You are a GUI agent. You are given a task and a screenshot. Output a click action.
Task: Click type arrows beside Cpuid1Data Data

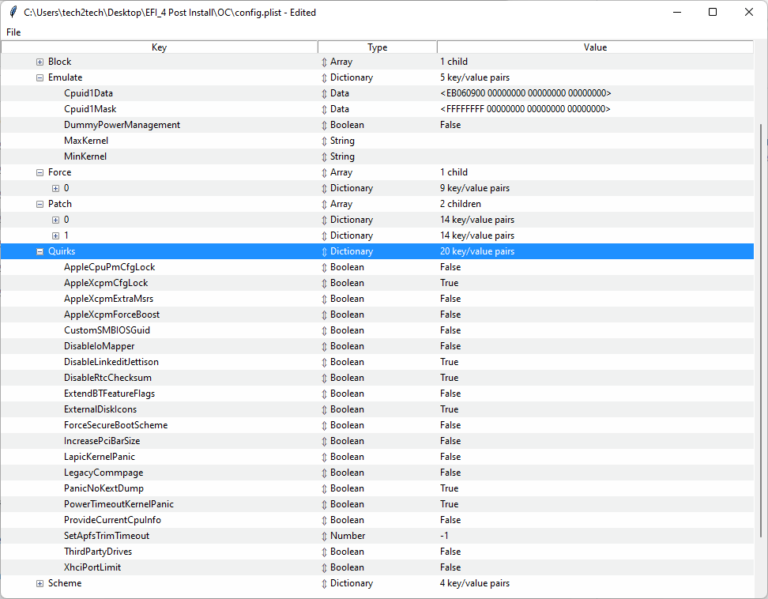point(324,94)
